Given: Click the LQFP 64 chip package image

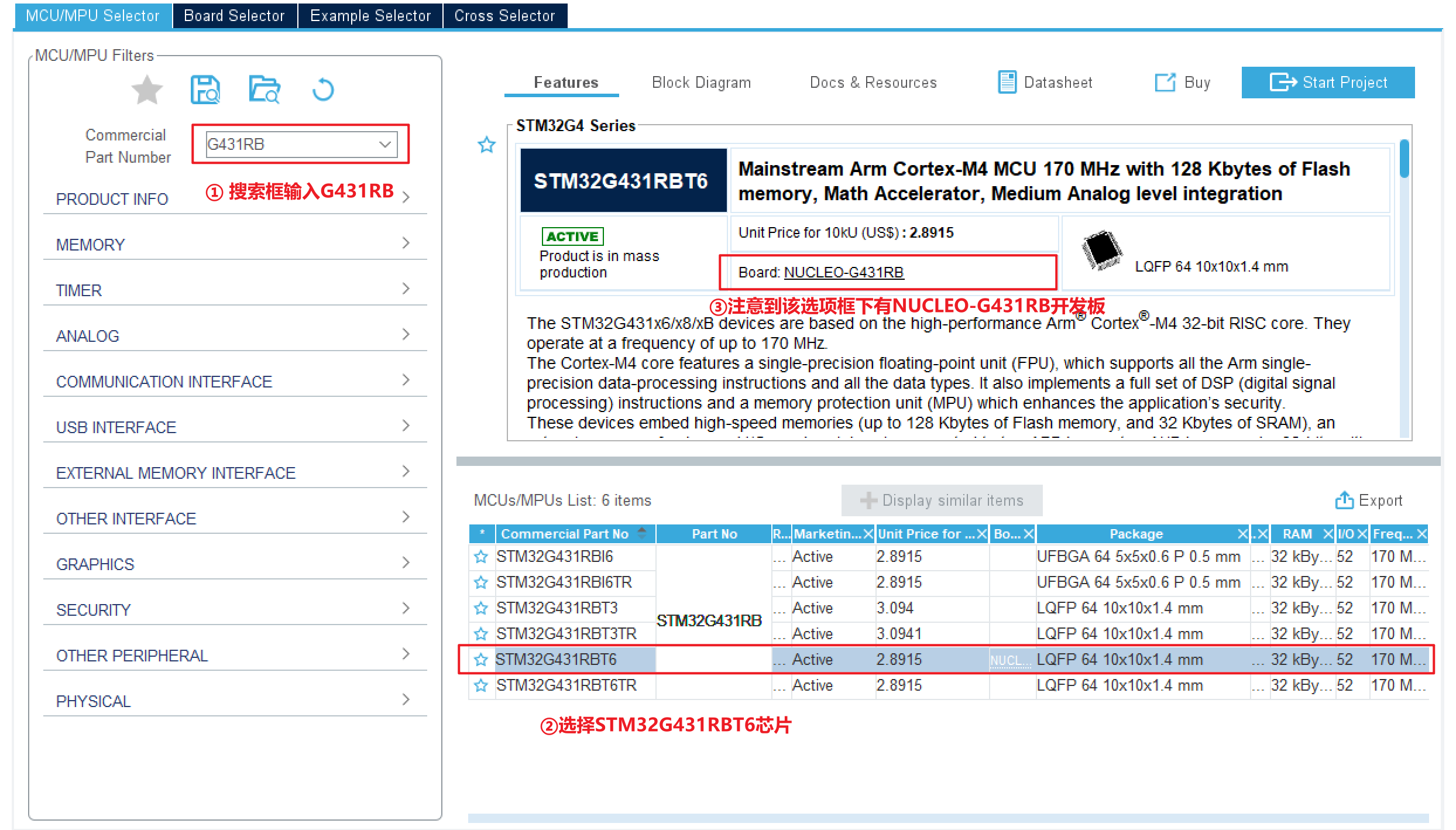Looking at the screenshot, I should [1103, 251].
